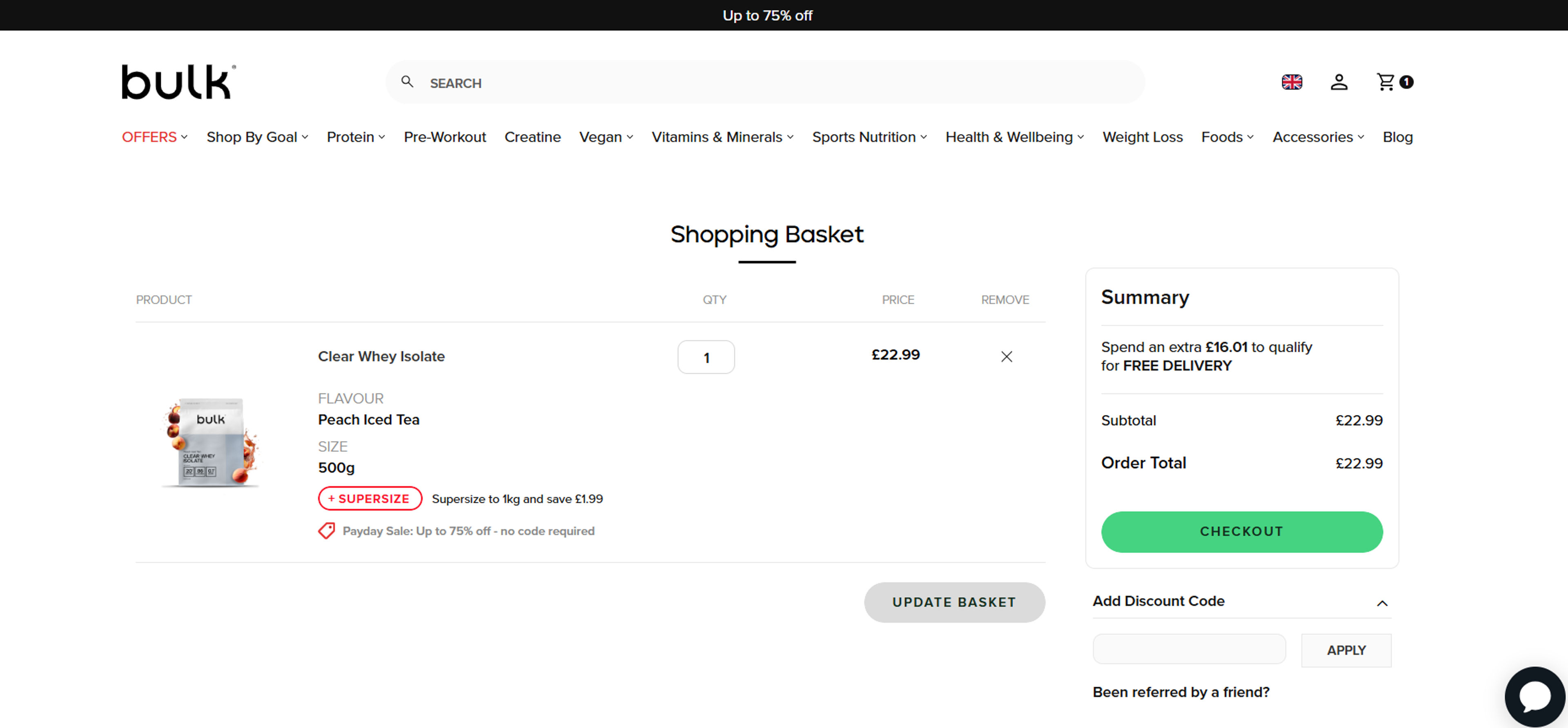The width and height of the screenshot is (1568, 728).
Task: Open the shopping cart icon
Action: (1385, 82)
